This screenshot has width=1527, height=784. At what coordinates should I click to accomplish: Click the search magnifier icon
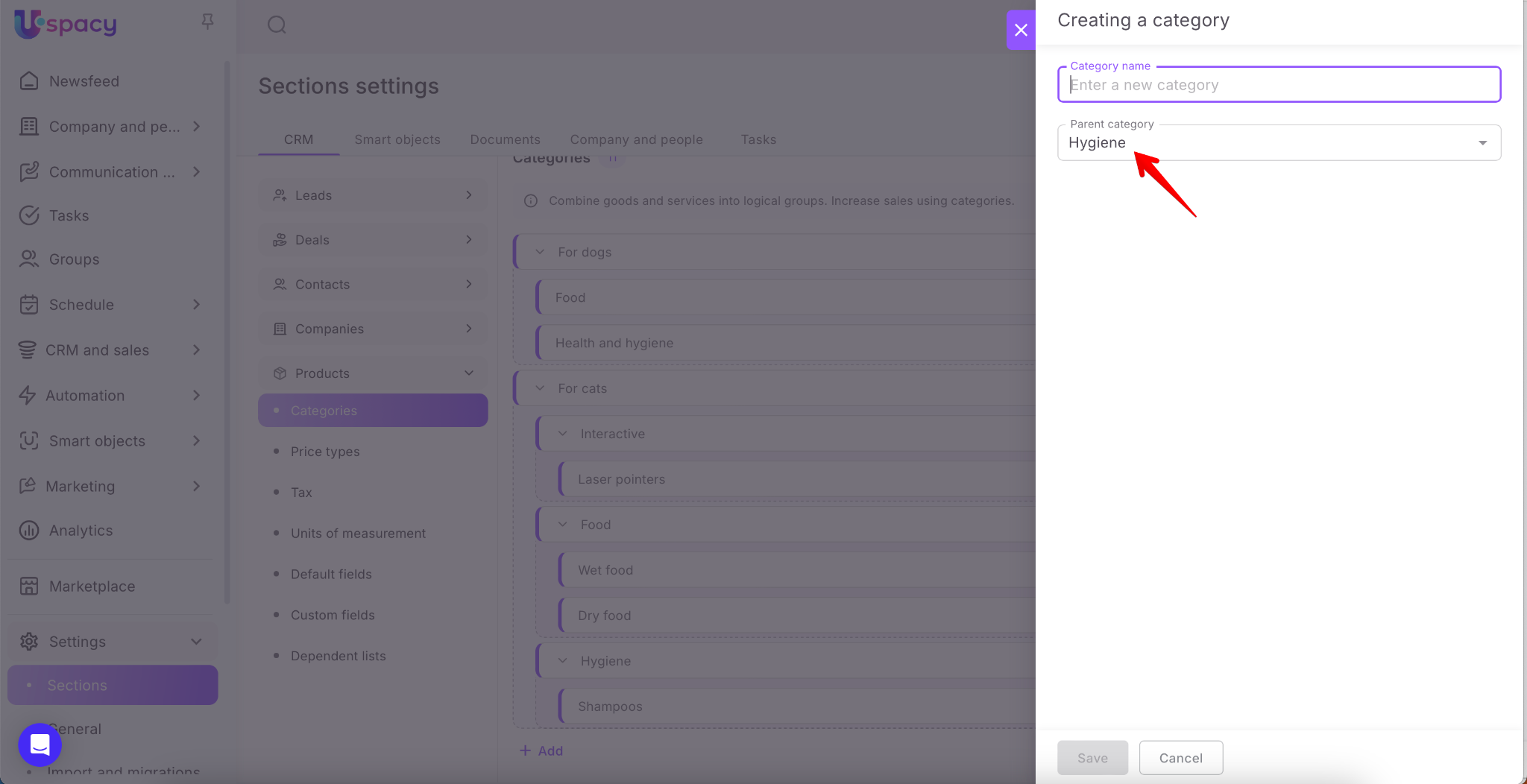coord(277,25)
